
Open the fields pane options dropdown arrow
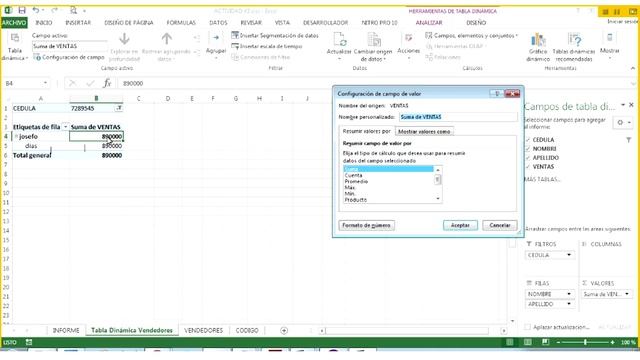623,105
